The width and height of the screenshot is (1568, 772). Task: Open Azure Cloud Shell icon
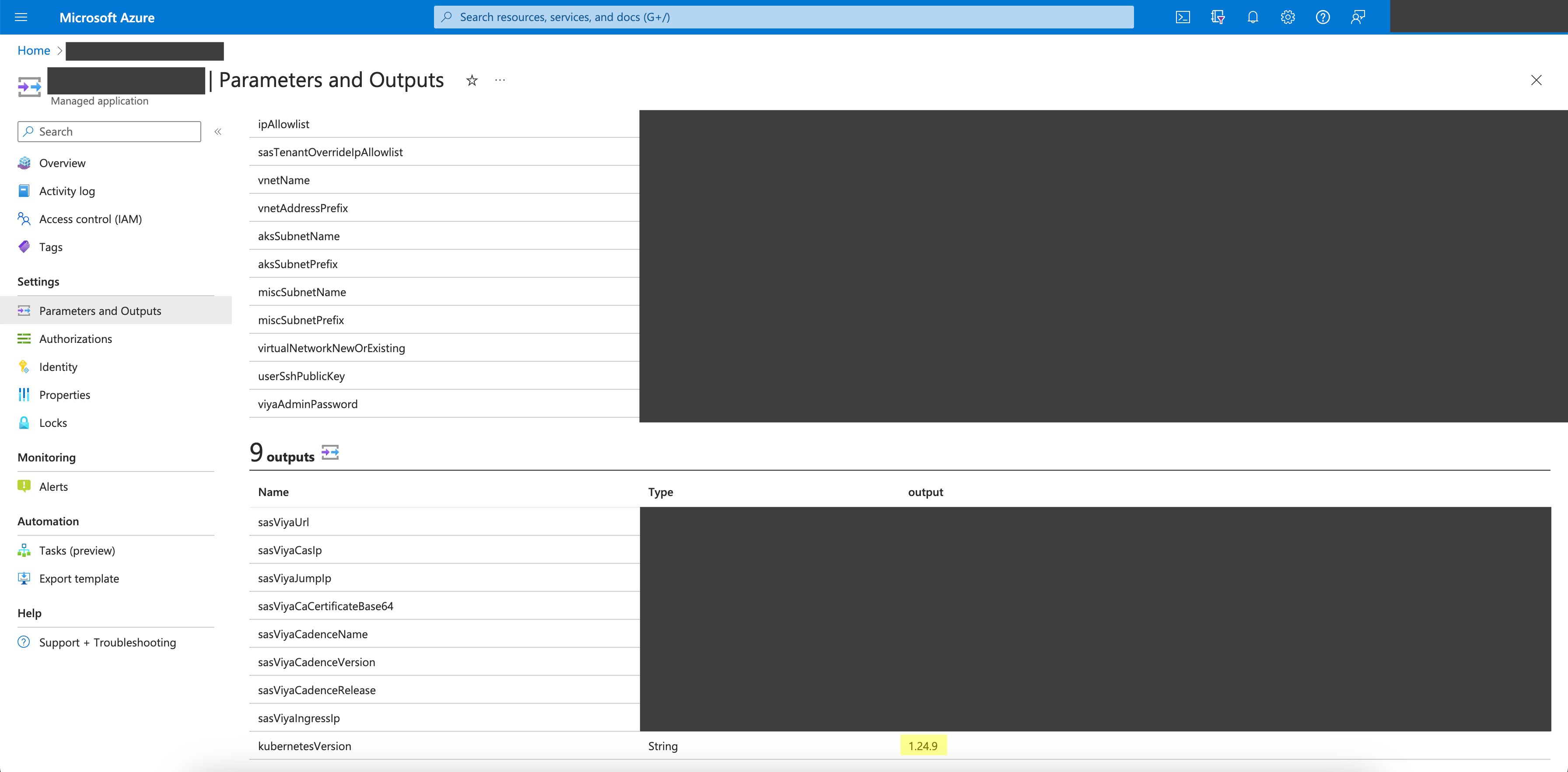[x=1182, y=17]
